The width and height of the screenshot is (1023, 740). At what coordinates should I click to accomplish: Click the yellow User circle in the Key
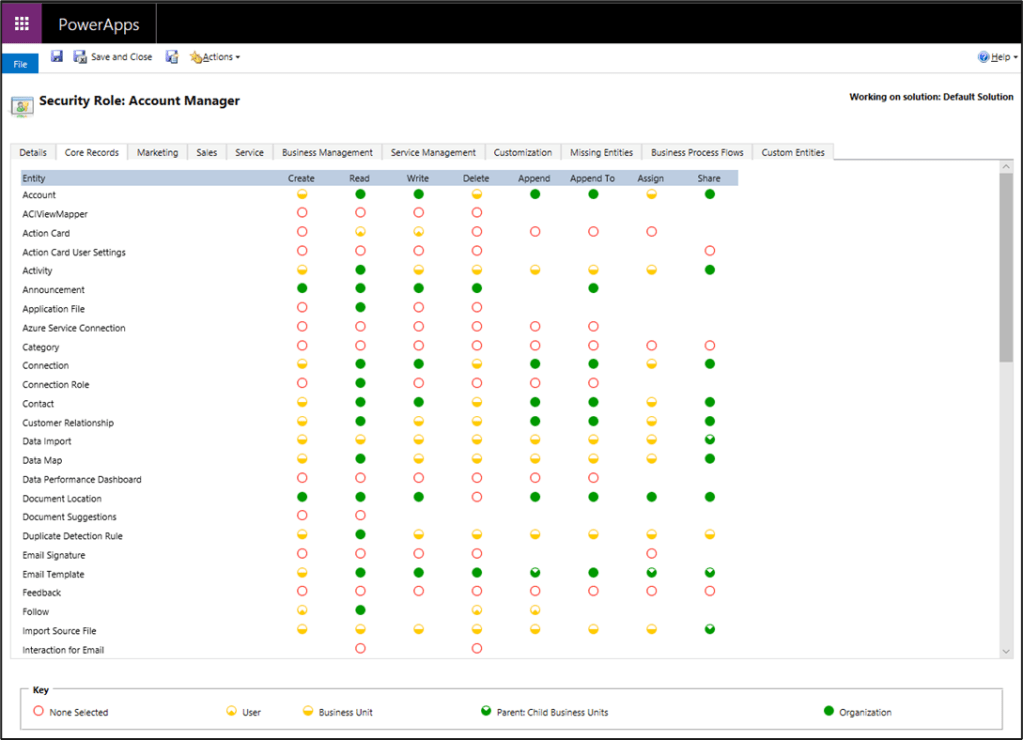point(229,711)
